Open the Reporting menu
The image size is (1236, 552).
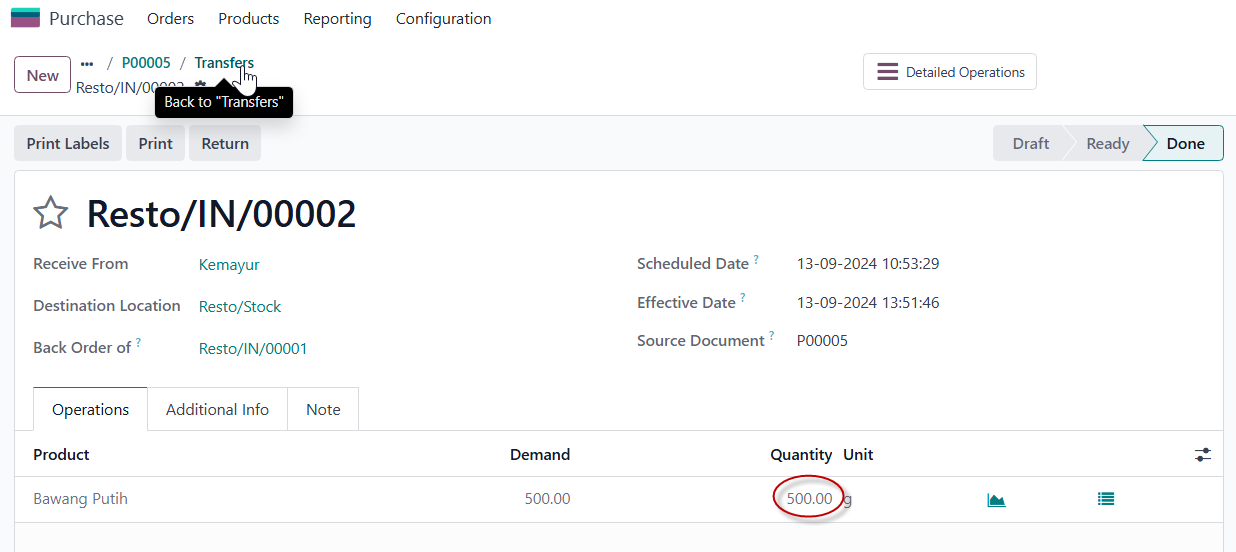(337, 19)
